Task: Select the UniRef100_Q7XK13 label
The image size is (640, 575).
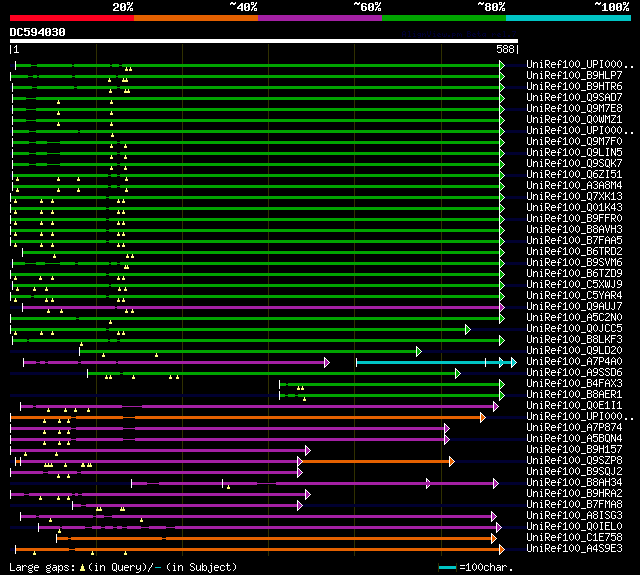Action: pyautogui.click(x=574, y=197)
